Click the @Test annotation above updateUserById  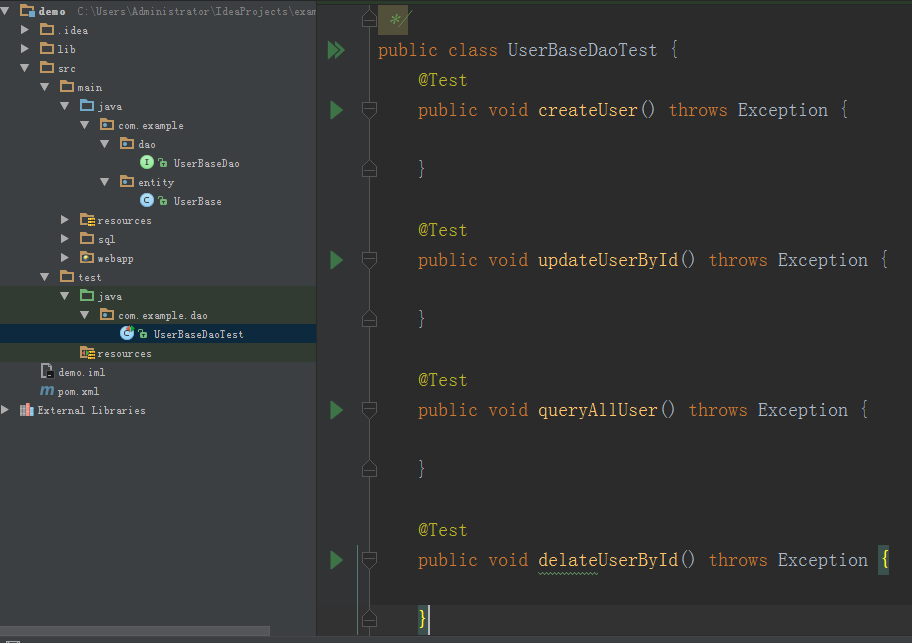(443, 230)
